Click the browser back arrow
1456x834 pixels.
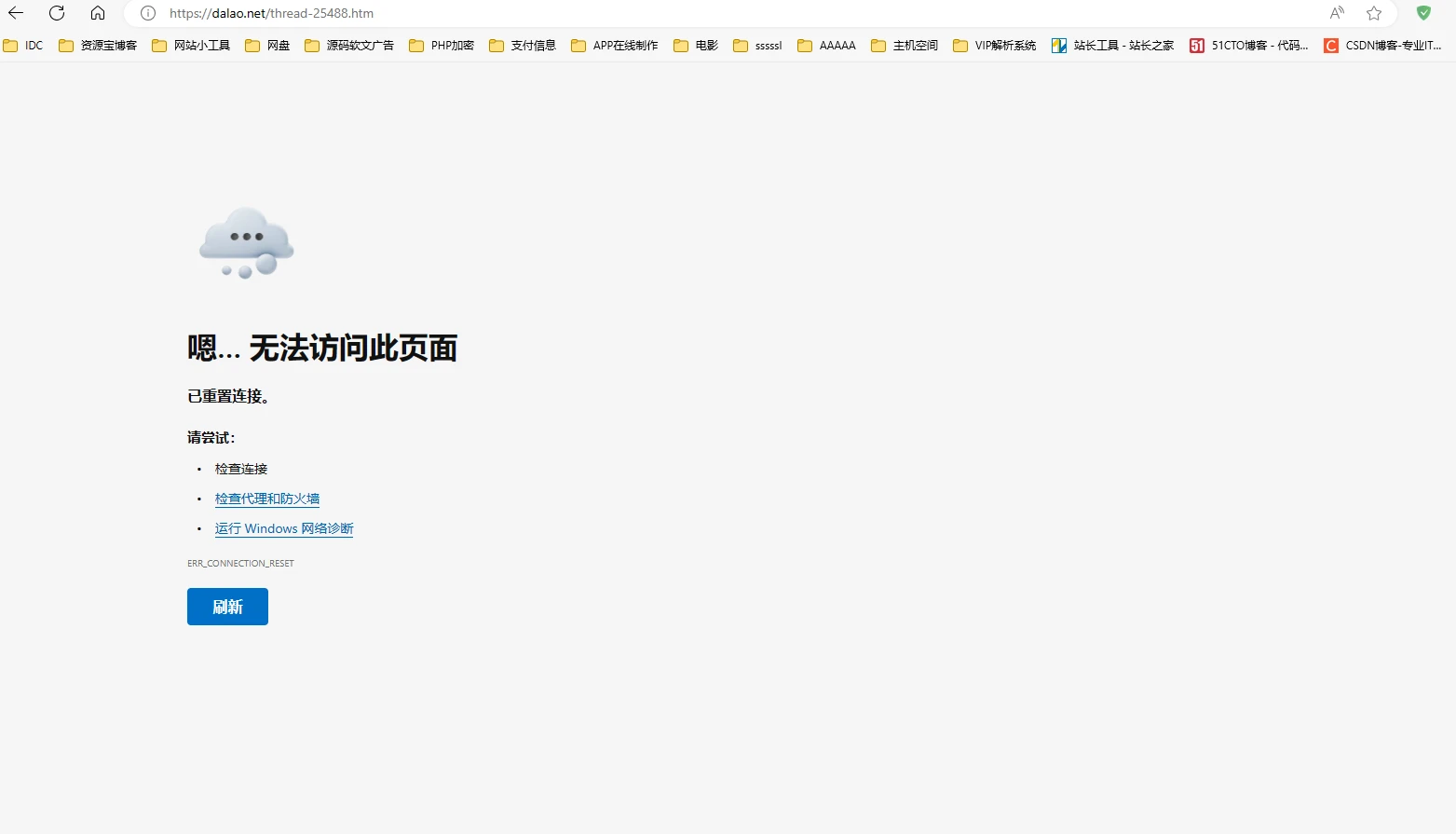[x=16, y=13]
